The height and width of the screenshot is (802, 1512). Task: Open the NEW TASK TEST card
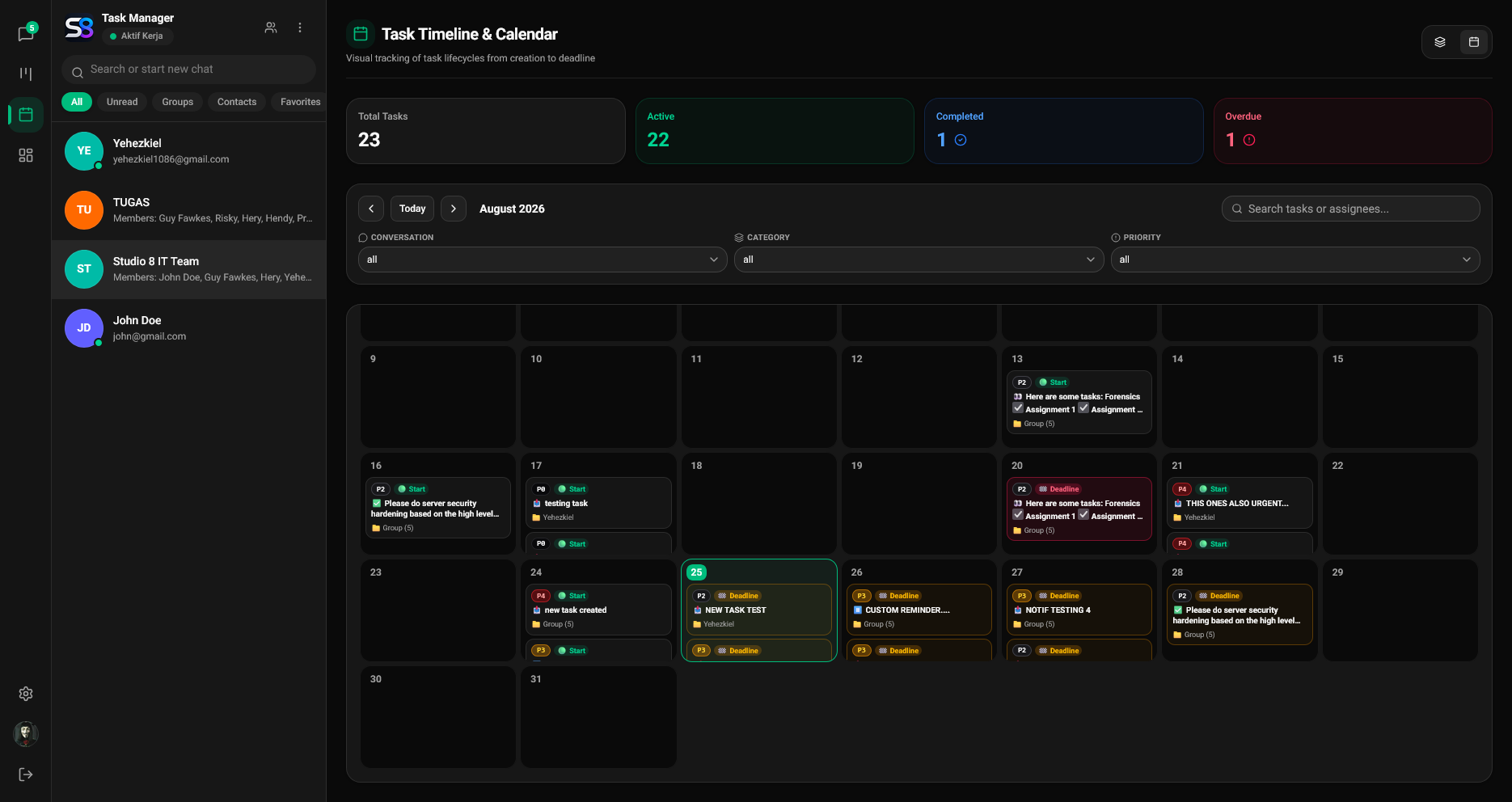(x=759, y=610)
